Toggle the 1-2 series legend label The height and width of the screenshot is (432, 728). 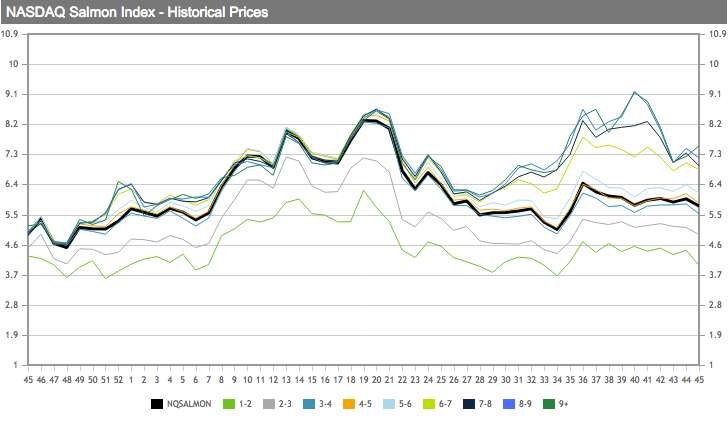click(245, 404)
